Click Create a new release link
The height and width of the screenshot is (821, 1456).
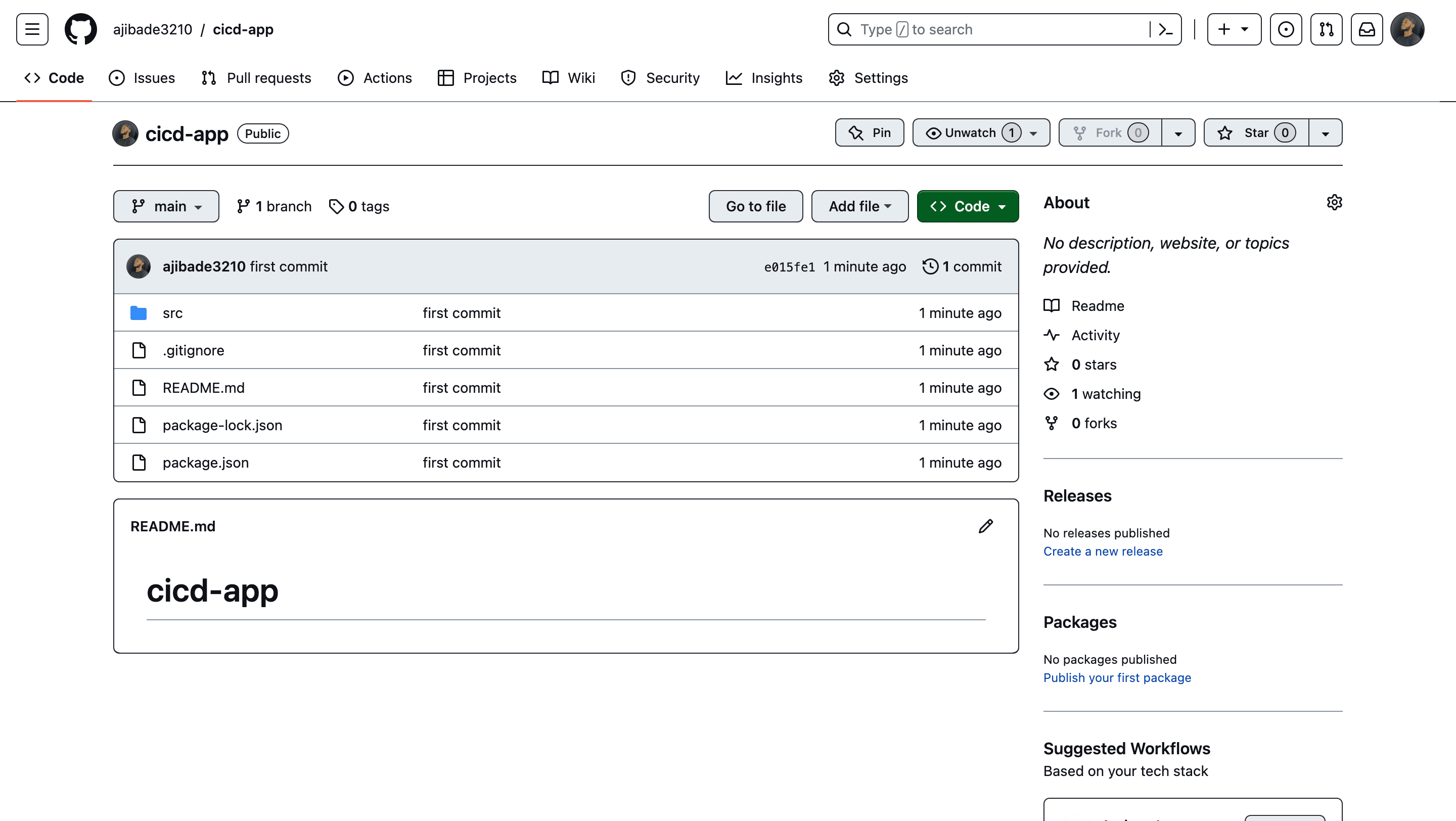coord(1103,551)
